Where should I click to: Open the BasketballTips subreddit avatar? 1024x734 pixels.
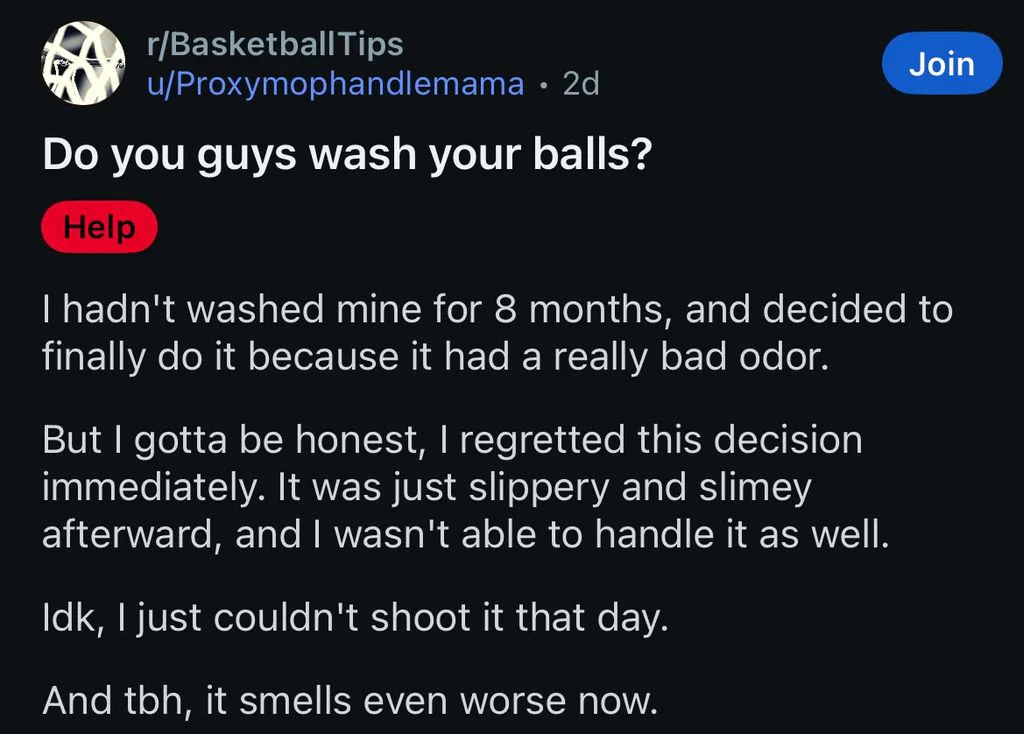pos(84,63)
